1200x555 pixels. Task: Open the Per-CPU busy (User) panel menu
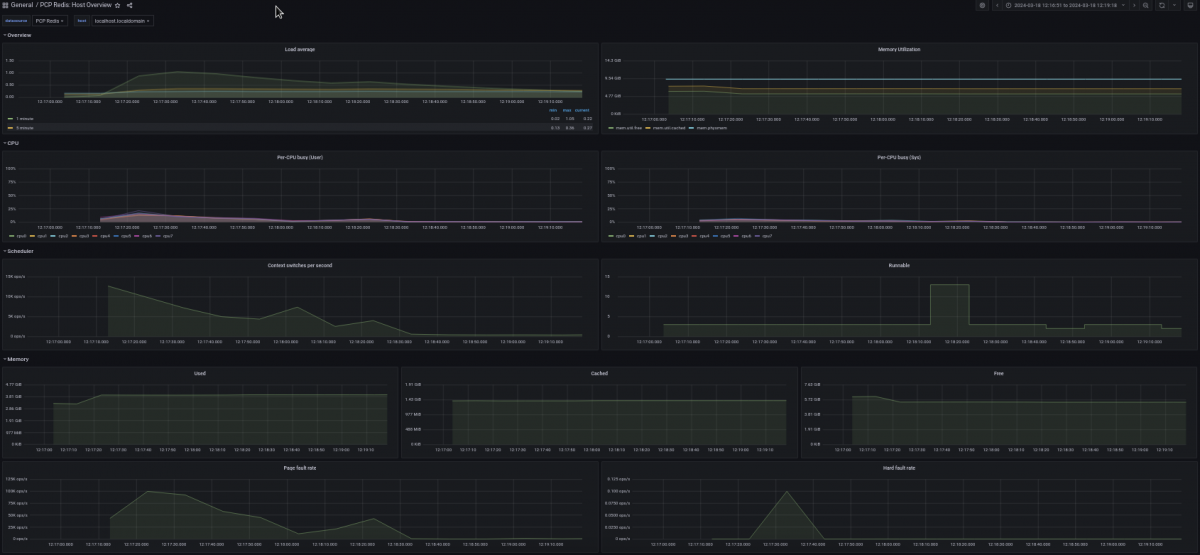[299, 157]
